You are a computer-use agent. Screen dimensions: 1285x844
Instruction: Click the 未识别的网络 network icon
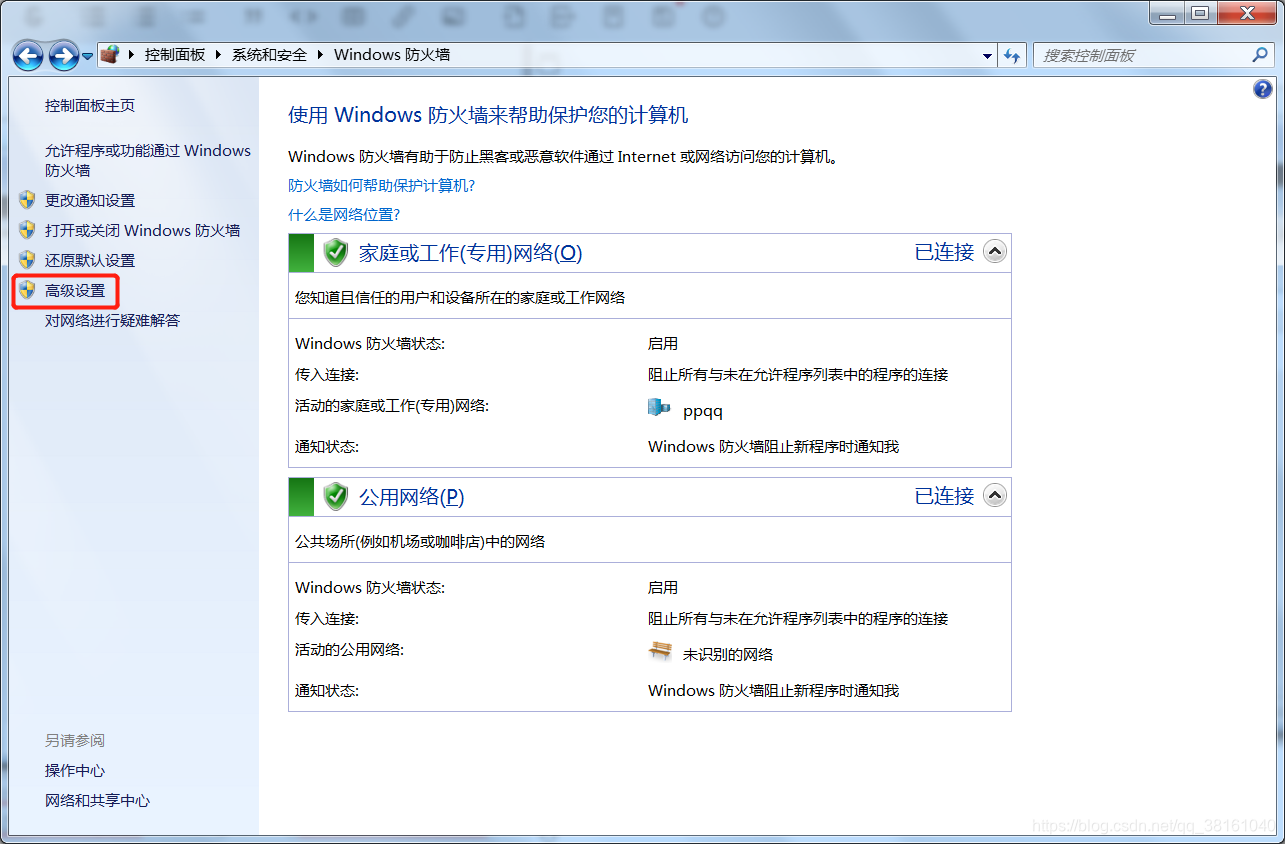(659, 650)
